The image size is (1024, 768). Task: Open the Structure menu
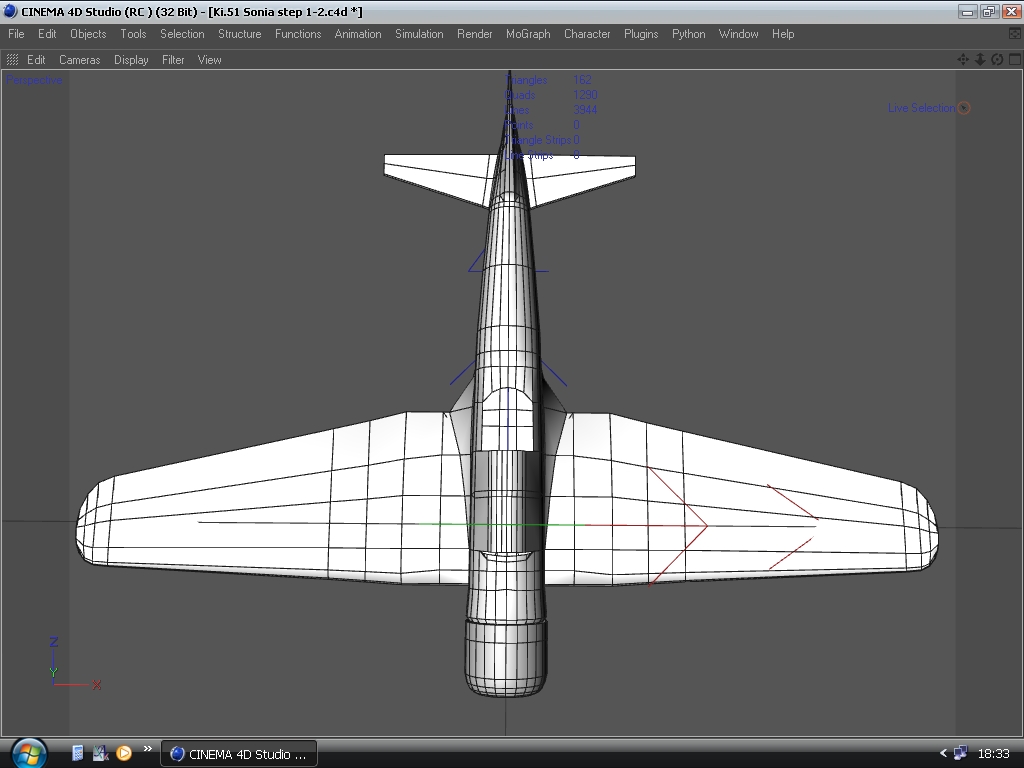(239, 34)
